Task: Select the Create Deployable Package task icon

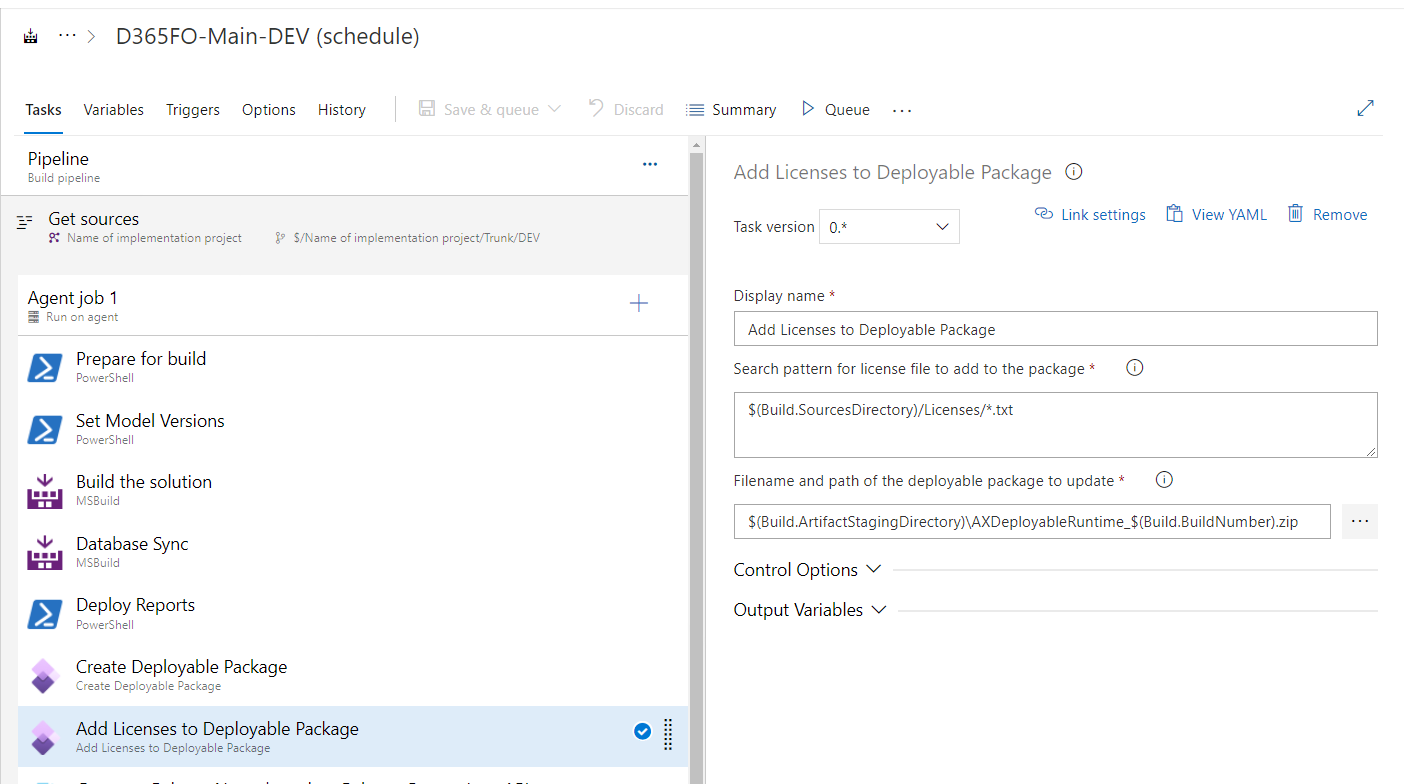Action: pos(44,675)
